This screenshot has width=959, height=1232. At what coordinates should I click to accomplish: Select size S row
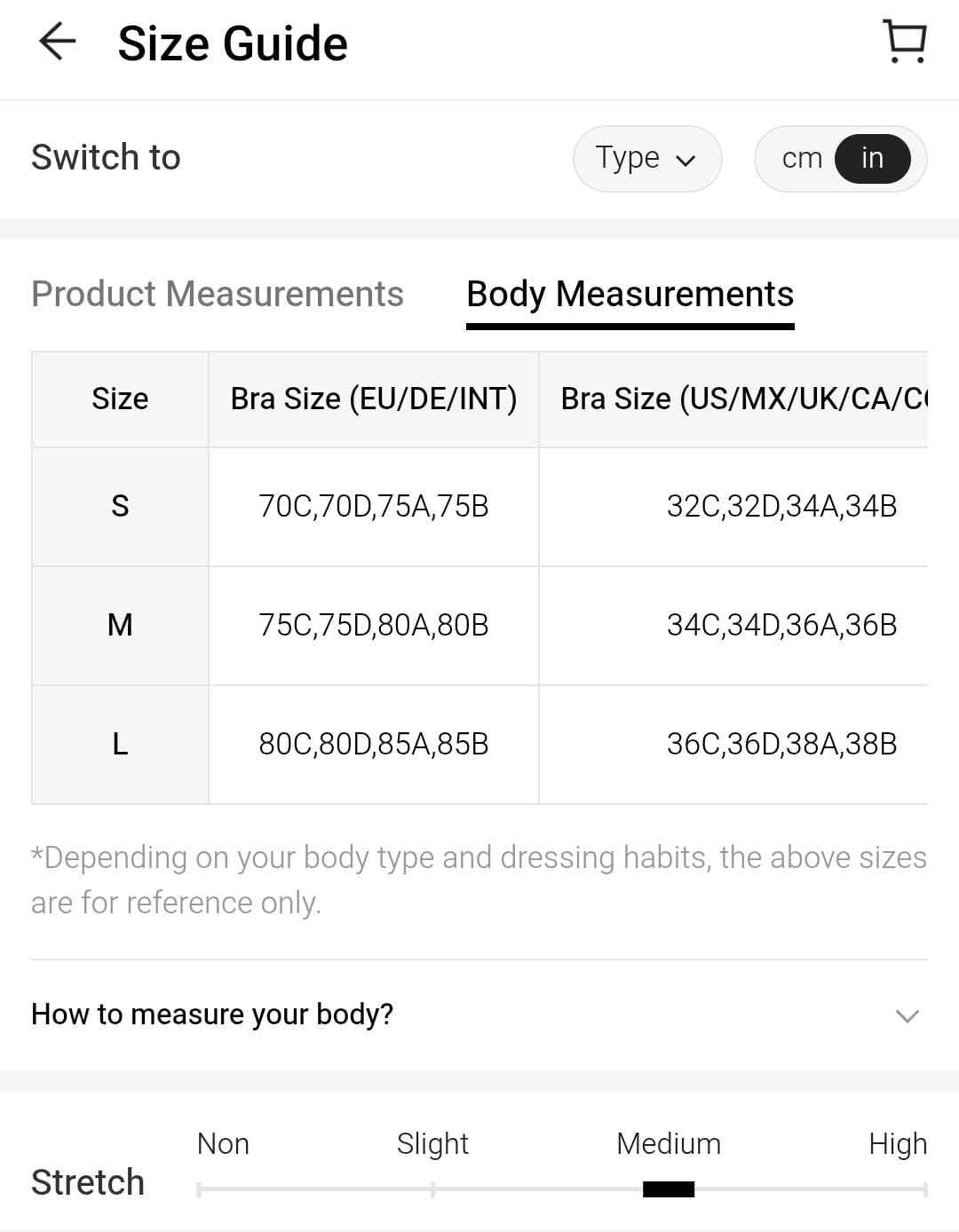tap(120, 506)
